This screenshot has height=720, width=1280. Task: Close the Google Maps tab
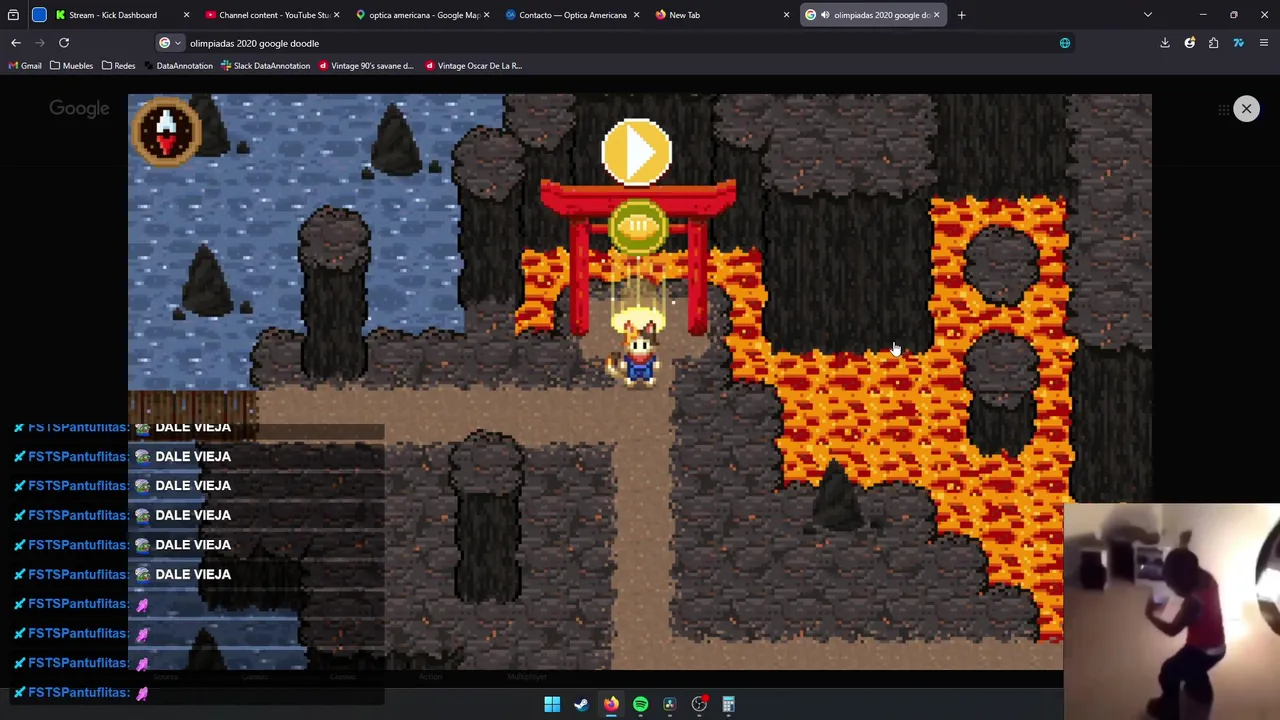(486, 15)
